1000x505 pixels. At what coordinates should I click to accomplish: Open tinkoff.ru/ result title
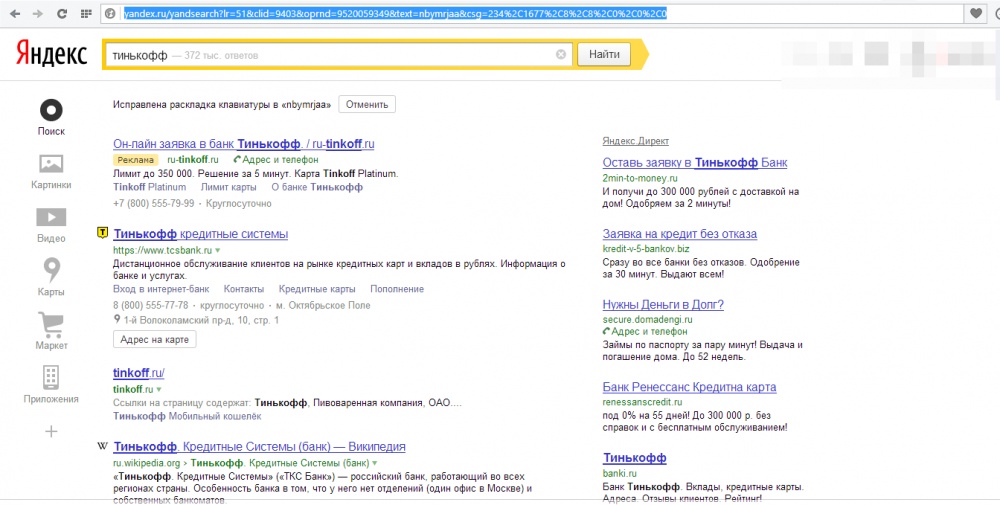click(139, 373)
